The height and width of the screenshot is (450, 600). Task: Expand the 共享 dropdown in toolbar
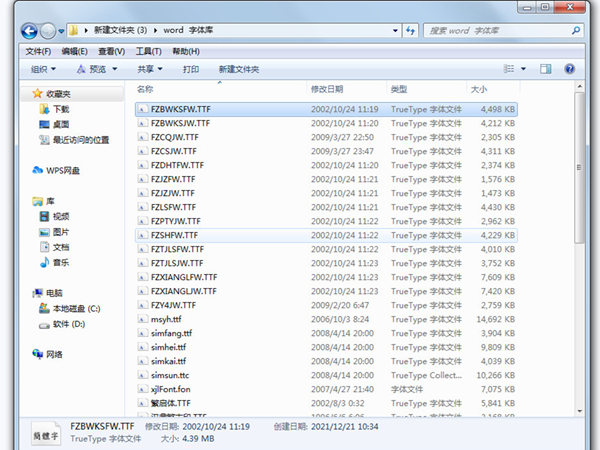(150, 69)
